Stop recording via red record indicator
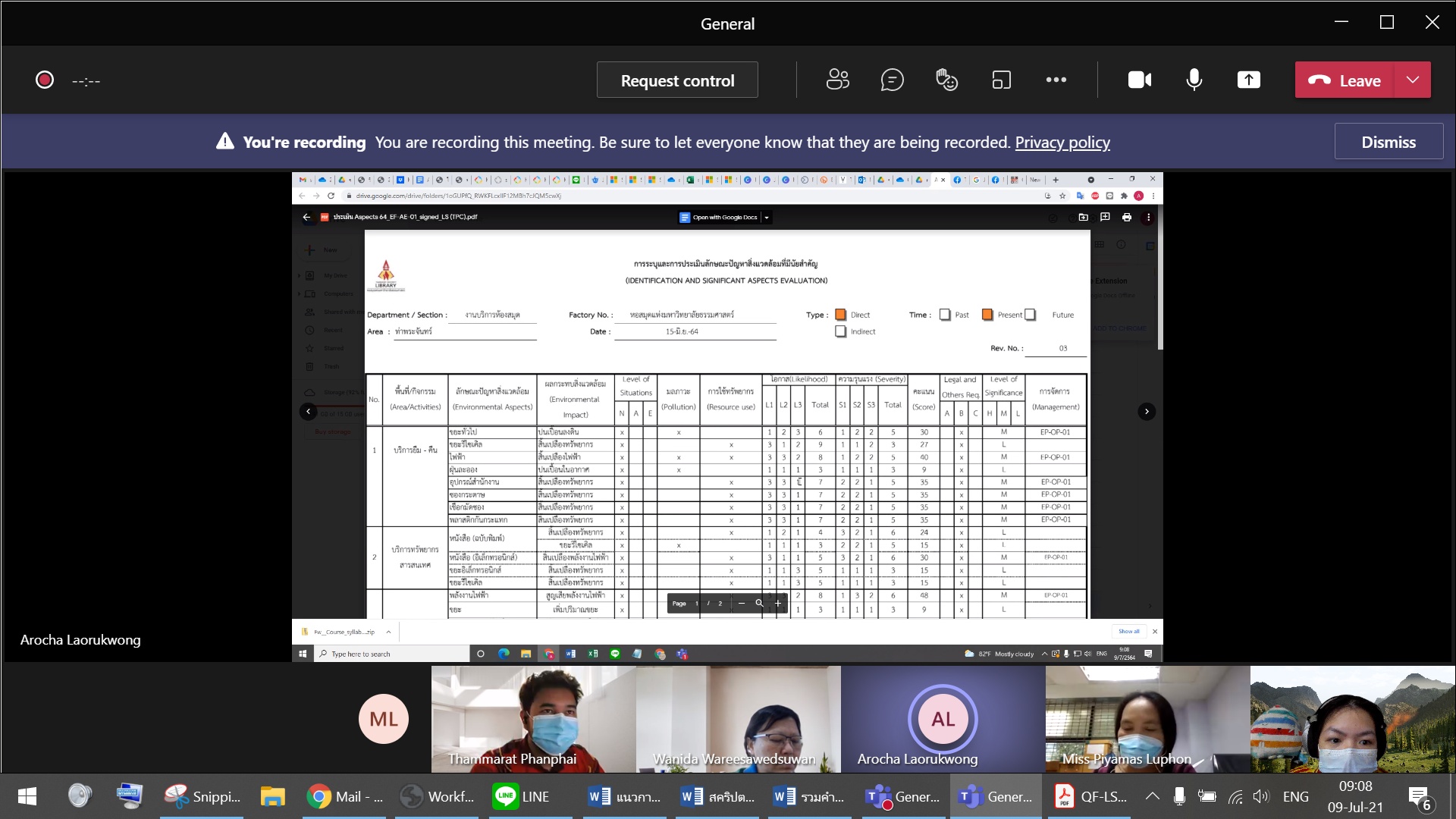Viewport: 1456px width, 819px height. click(45, 80)
